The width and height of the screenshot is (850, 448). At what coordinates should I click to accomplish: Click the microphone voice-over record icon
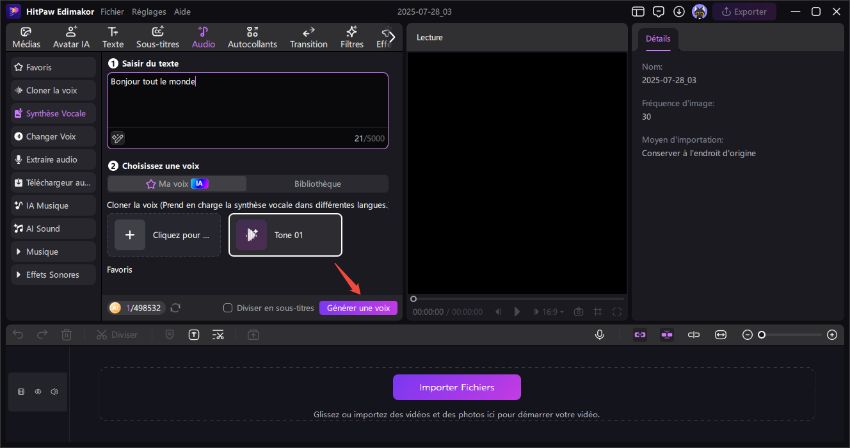[599, 335]
